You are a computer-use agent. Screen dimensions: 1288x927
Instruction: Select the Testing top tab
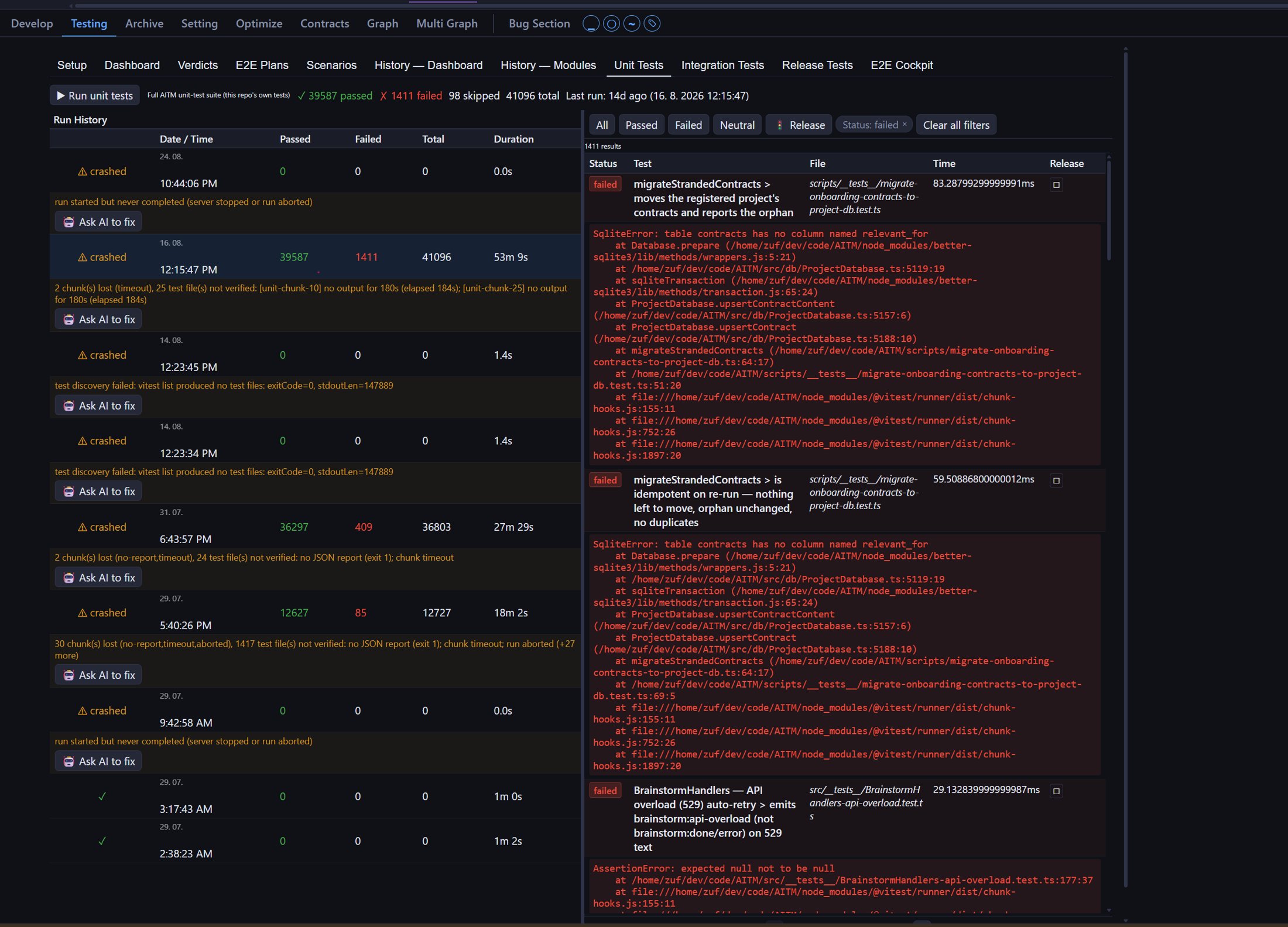tap(89, 23)
